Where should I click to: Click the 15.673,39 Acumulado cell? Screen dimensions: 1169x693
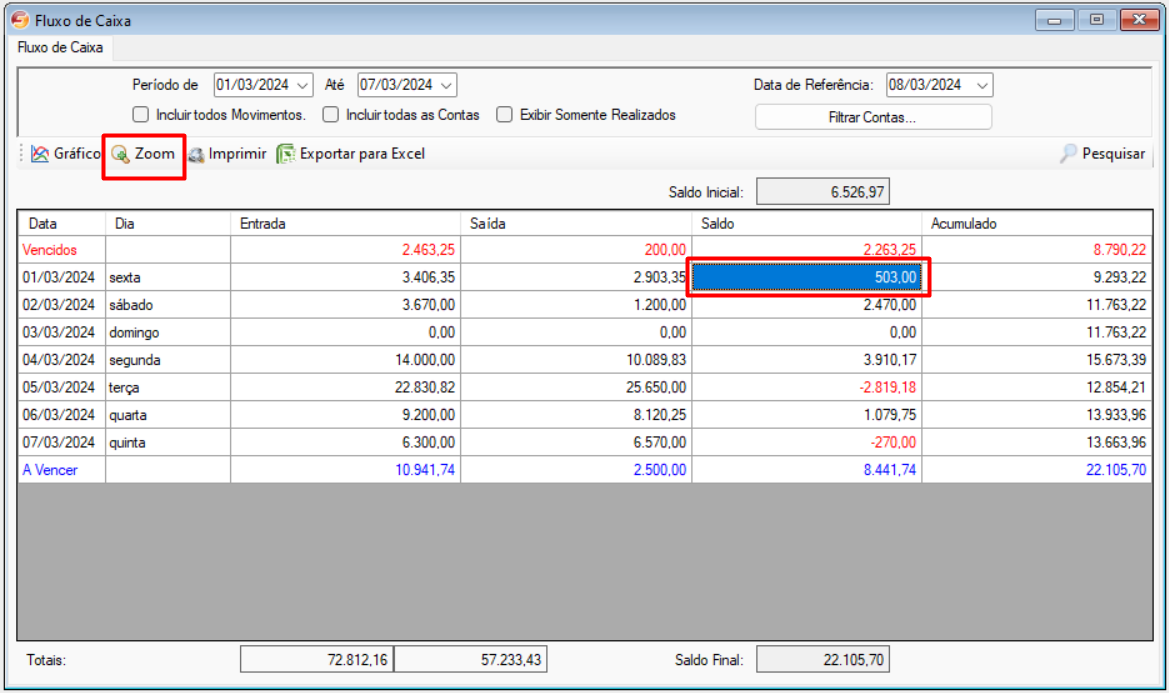1037,360
